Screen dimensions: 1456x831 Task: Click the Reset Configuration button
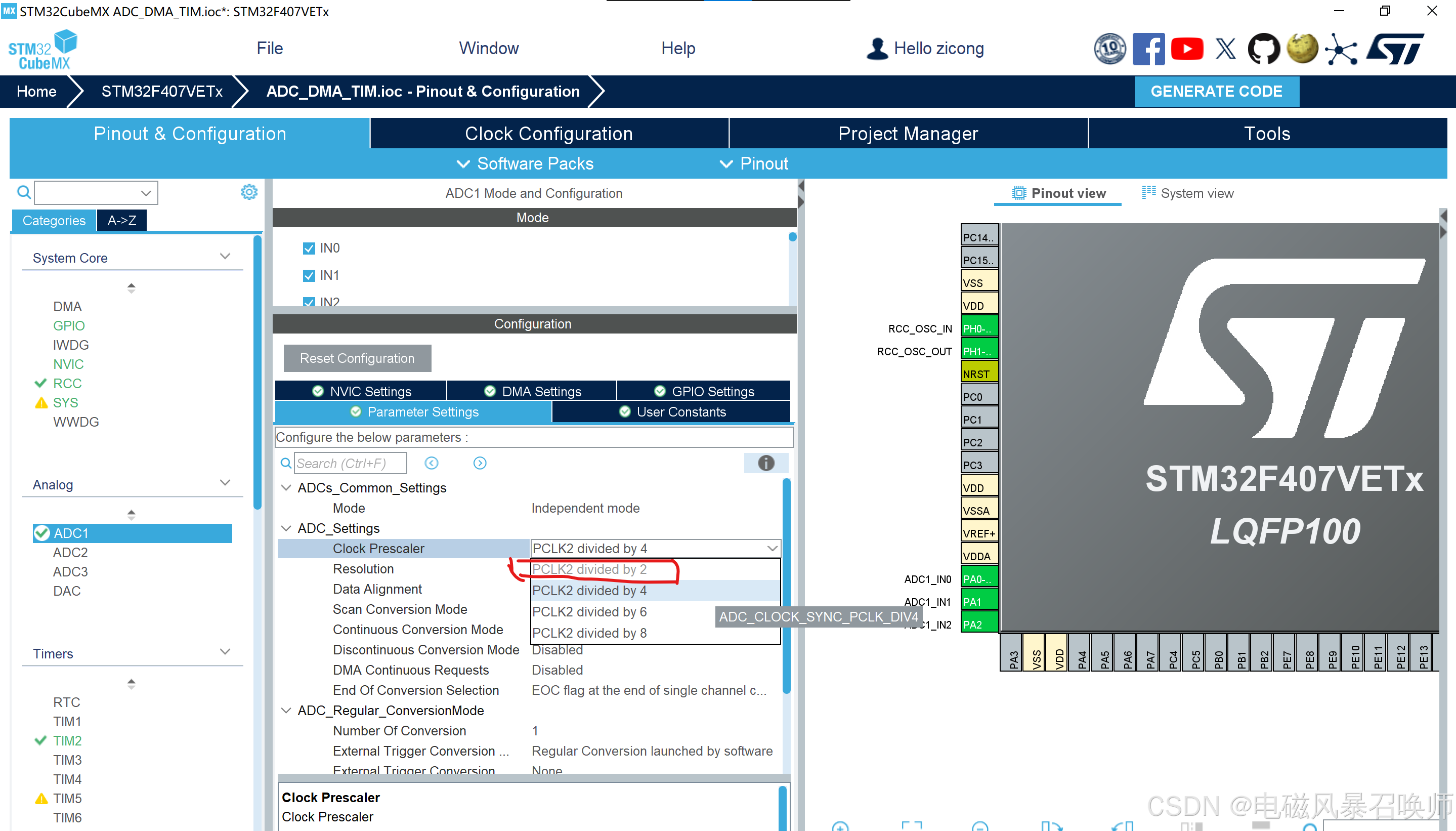(x=357, y=358)
